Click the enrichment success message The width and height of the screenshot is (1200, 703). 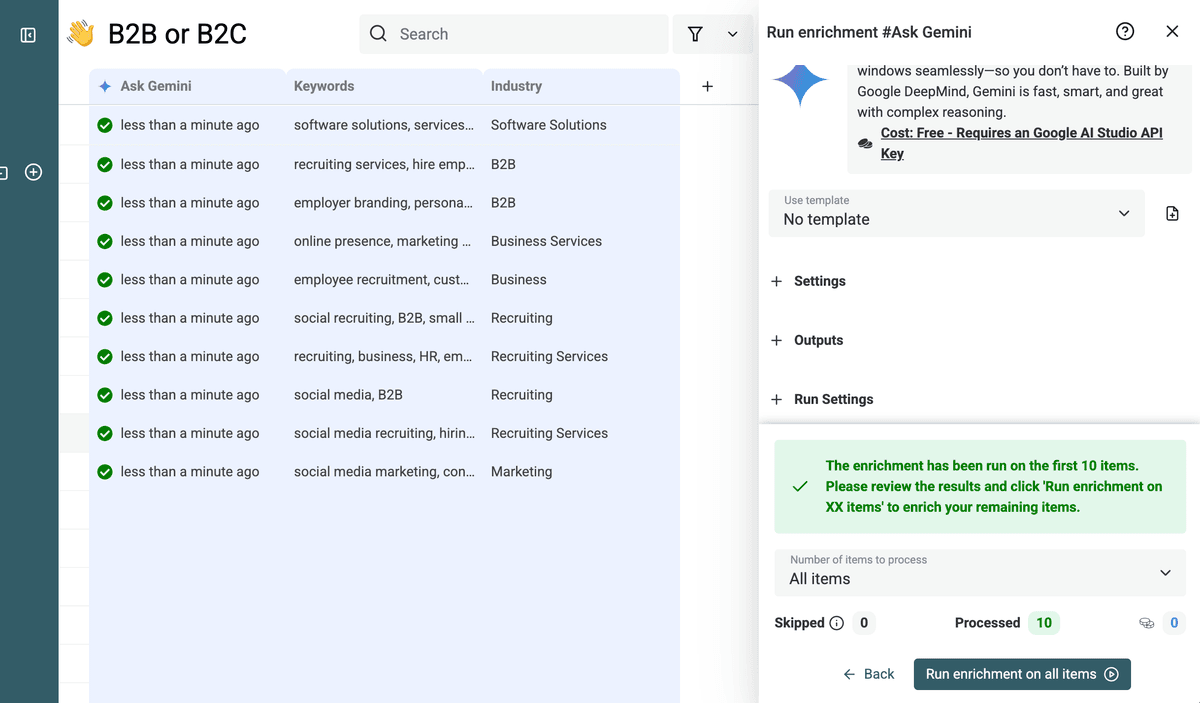(980, 486)
